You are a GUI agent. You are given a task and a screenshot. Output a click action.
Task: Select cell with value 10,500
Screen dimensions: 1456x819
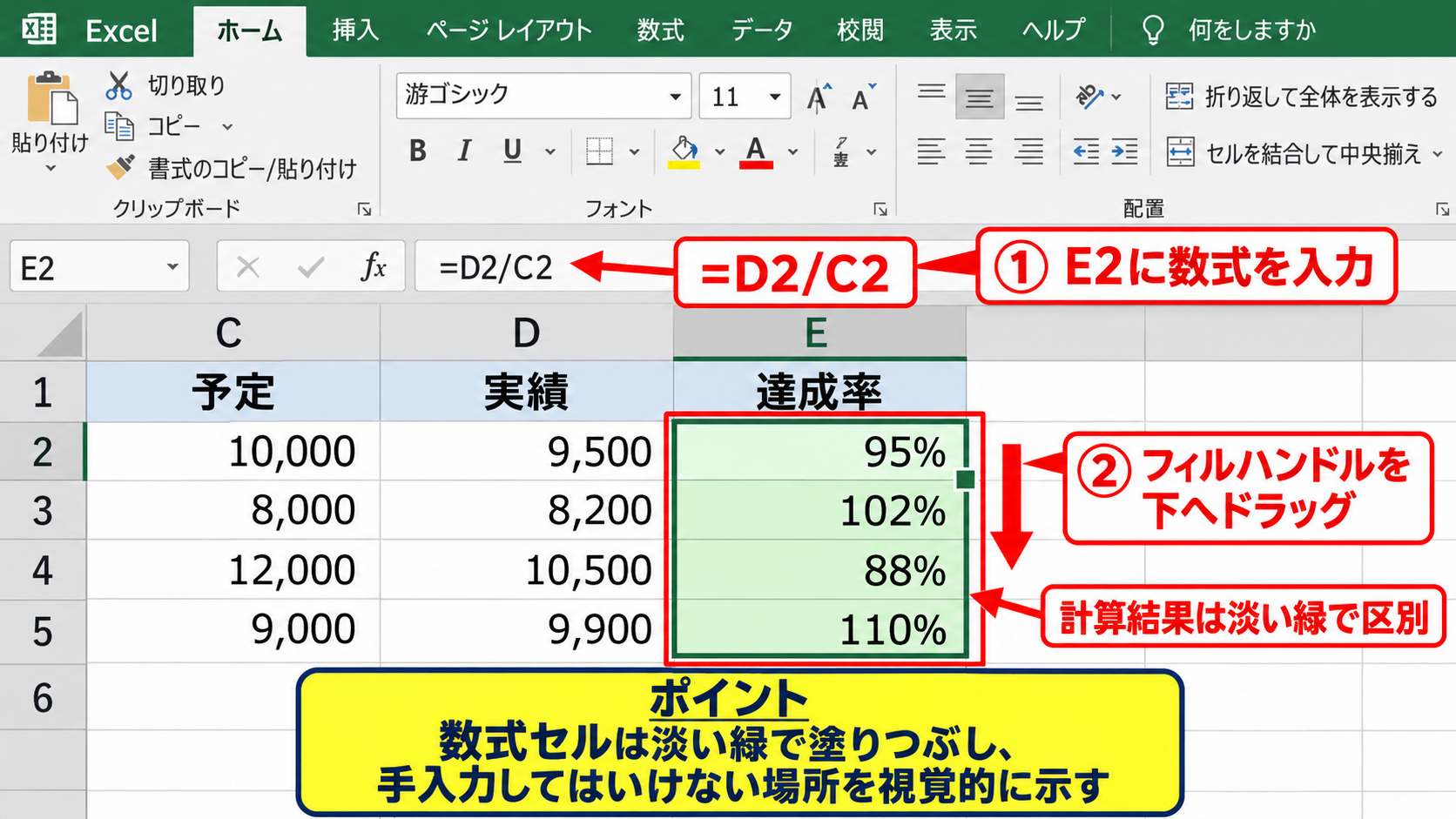click(x=527, y=570)
